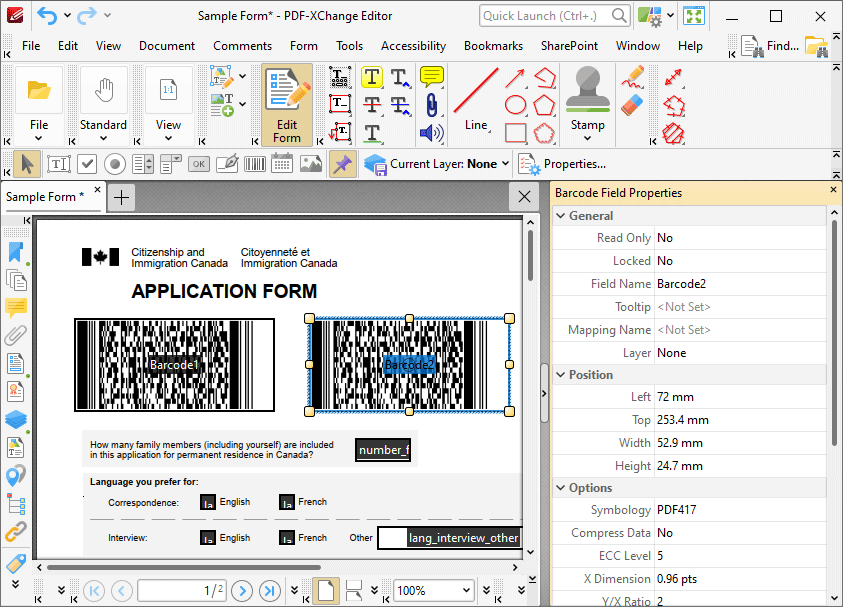Open the Bookmarks side panel
This screenshot has height=607, width=843.
16,252
